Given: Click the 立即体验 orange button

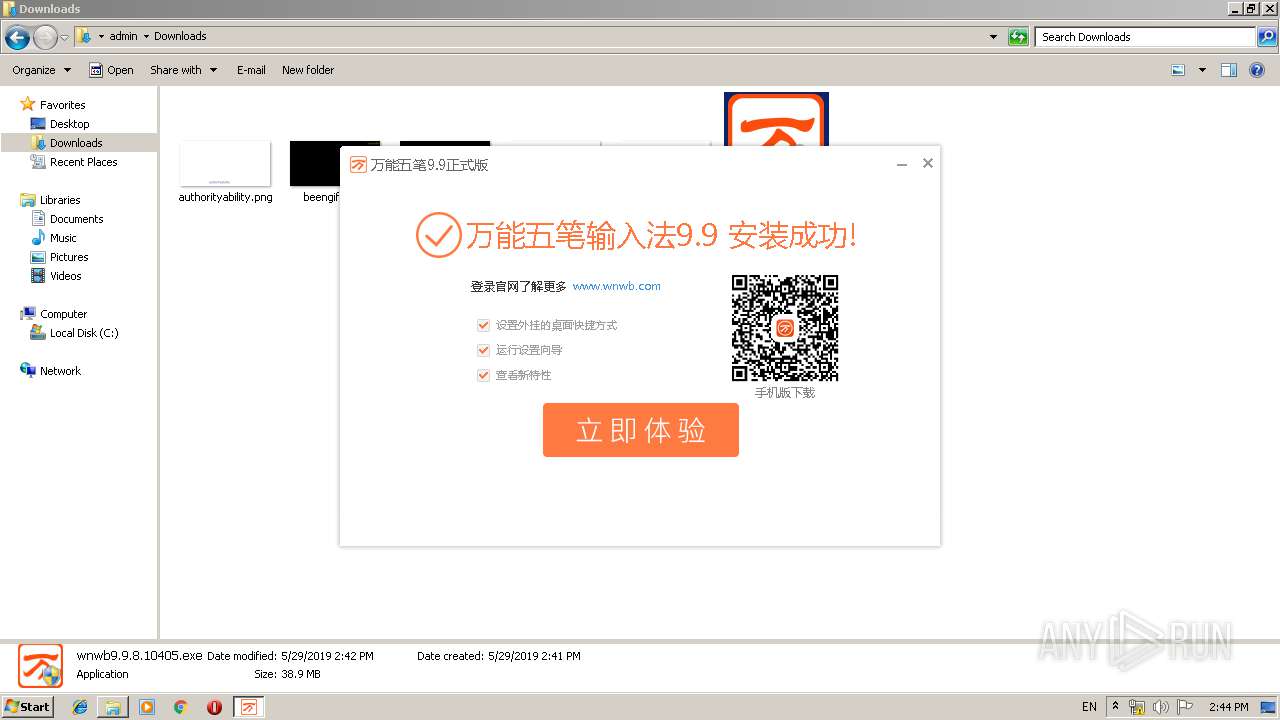Looking at the screenshot, I should [x=640, y=430].
